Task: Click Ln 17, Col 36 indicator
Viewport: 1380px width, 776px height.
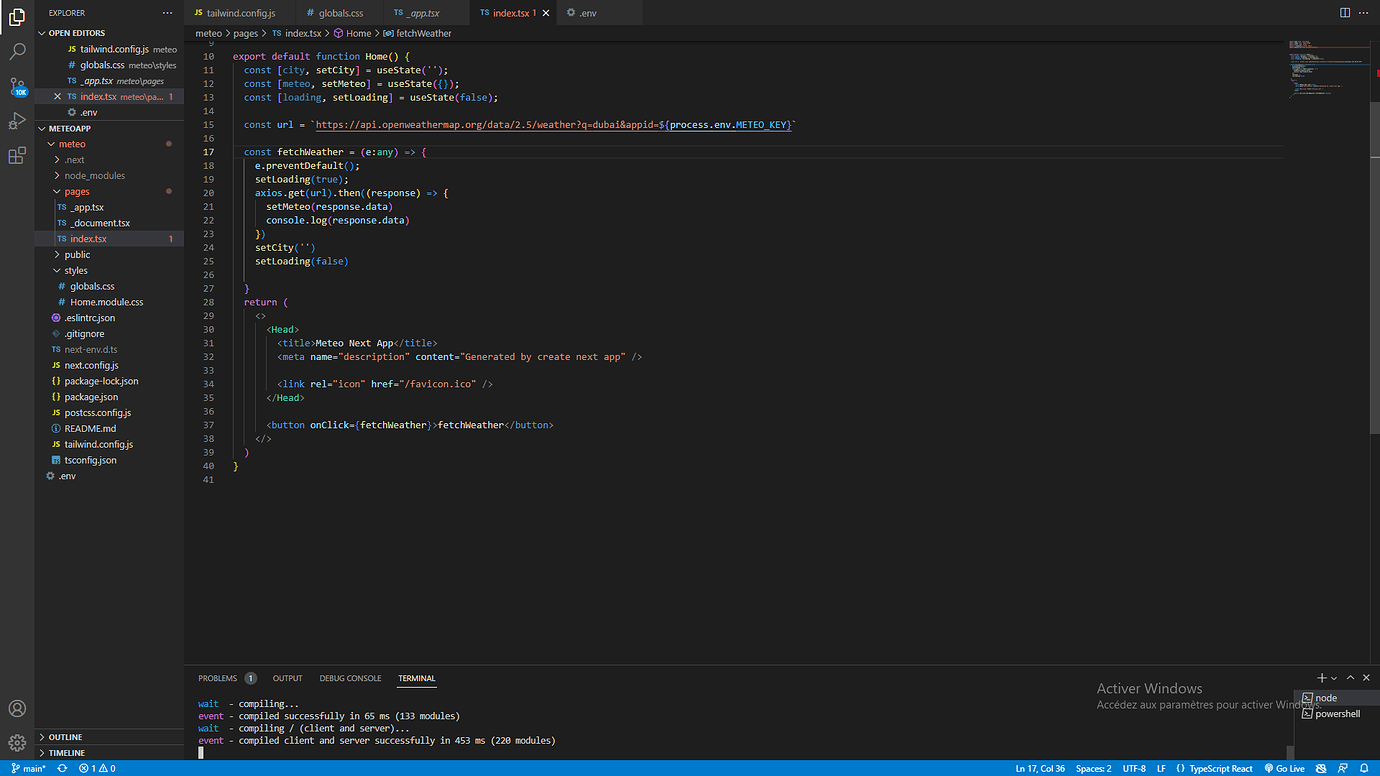Action: (1040, 768)
